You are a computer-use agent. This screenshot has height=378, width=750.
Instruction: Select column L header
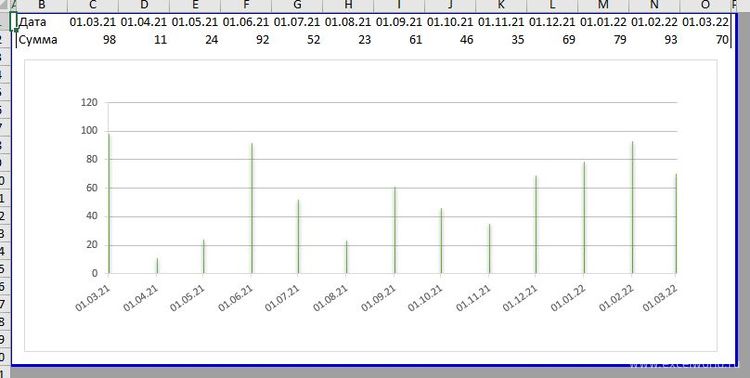pos(552,5)
